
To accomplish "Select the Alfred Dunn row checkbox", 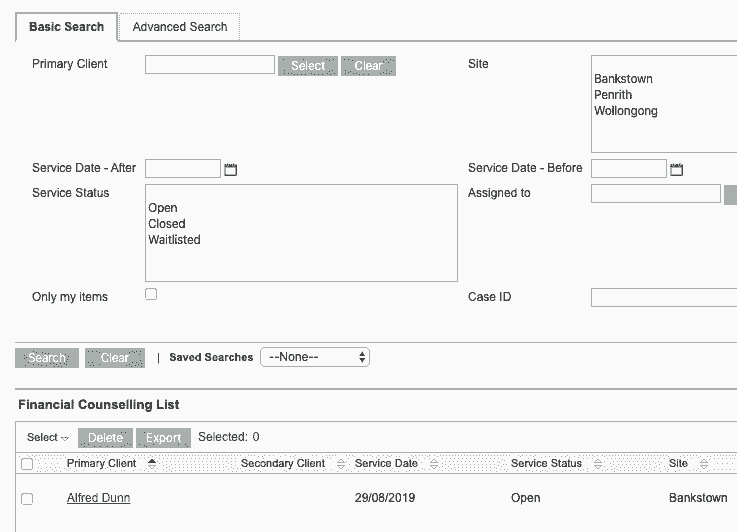I will [x=27, y=498].
